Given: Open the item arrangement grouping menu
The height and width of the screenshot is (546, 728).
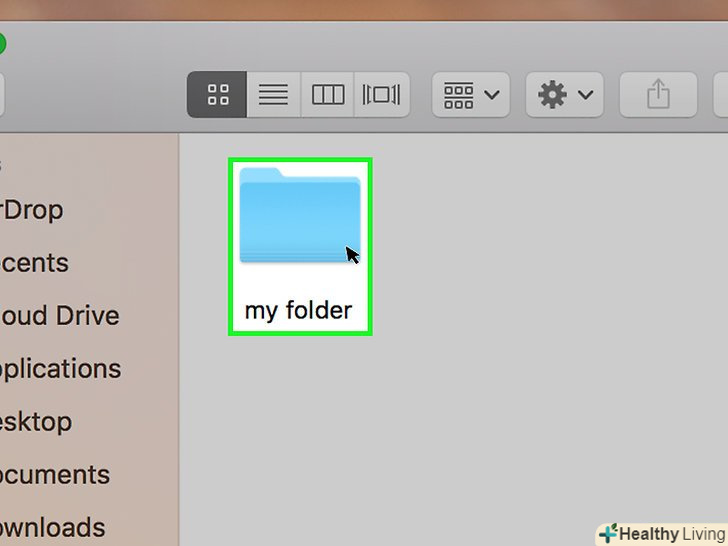Looking at the screenshot, I should tap(471, 95).
